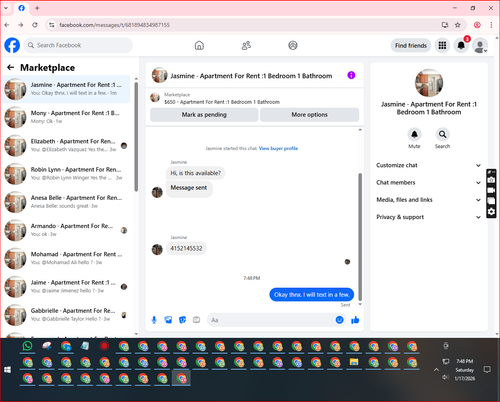
Task: Expand the Privacy & support section
Action: tap(428, 217)
